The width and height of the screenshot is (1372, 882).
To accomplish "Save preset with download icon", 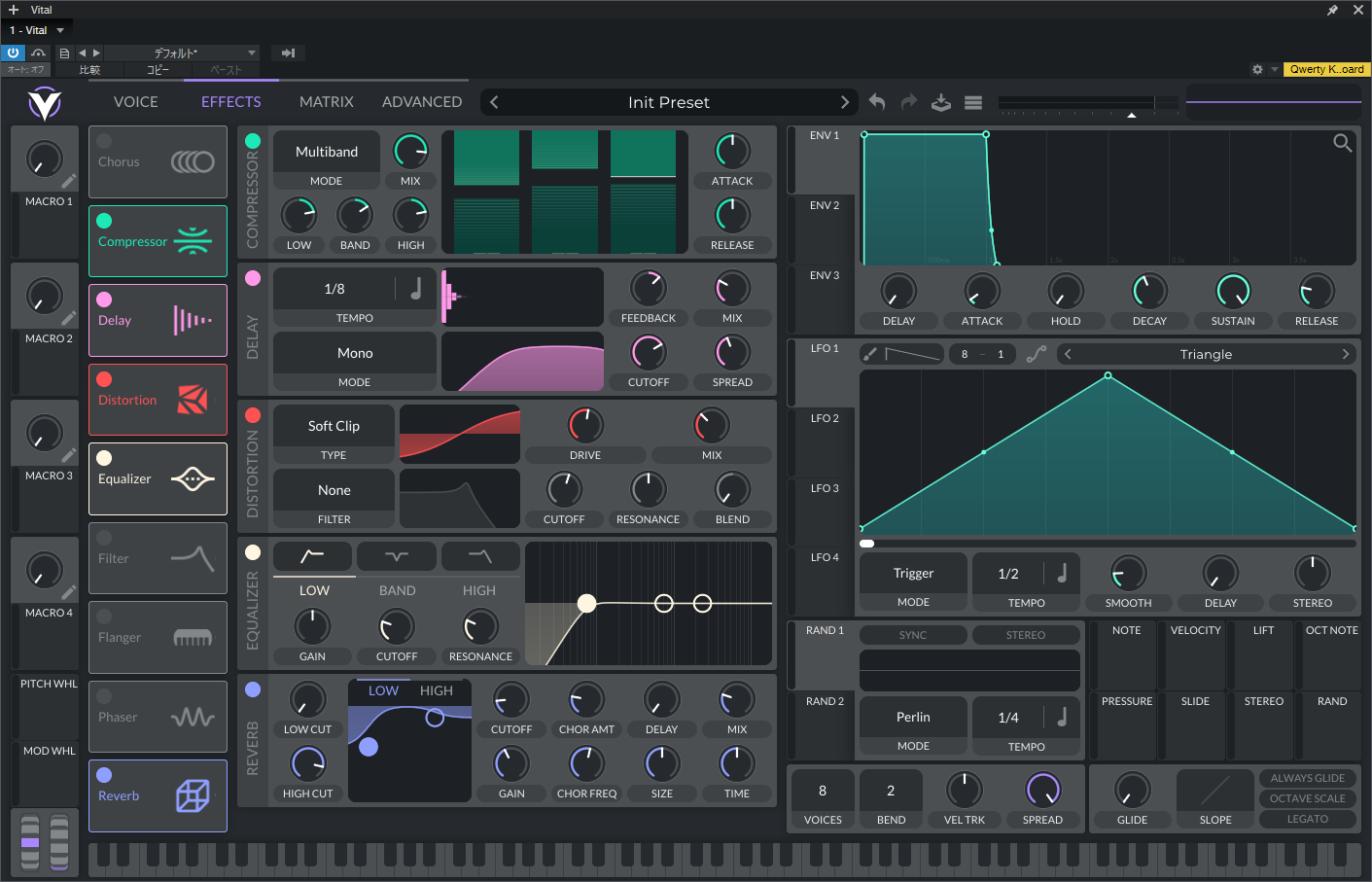I will (x=941, y=102).
